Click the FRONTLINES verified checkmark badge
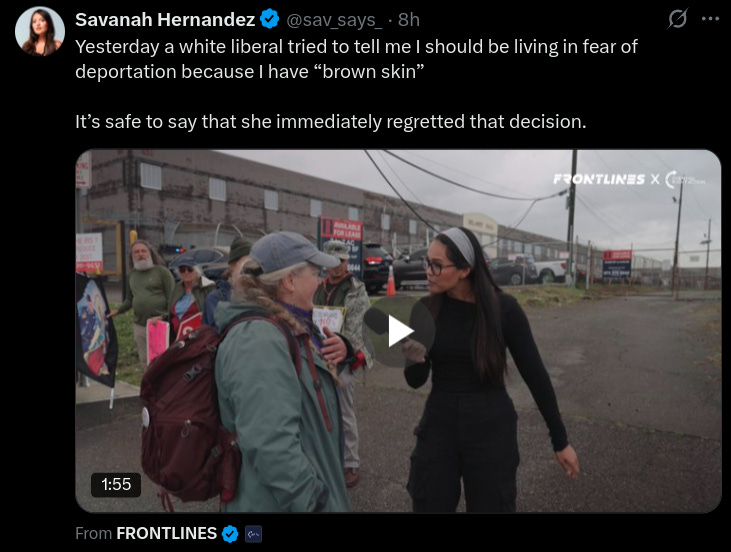 tap(230, 533)
